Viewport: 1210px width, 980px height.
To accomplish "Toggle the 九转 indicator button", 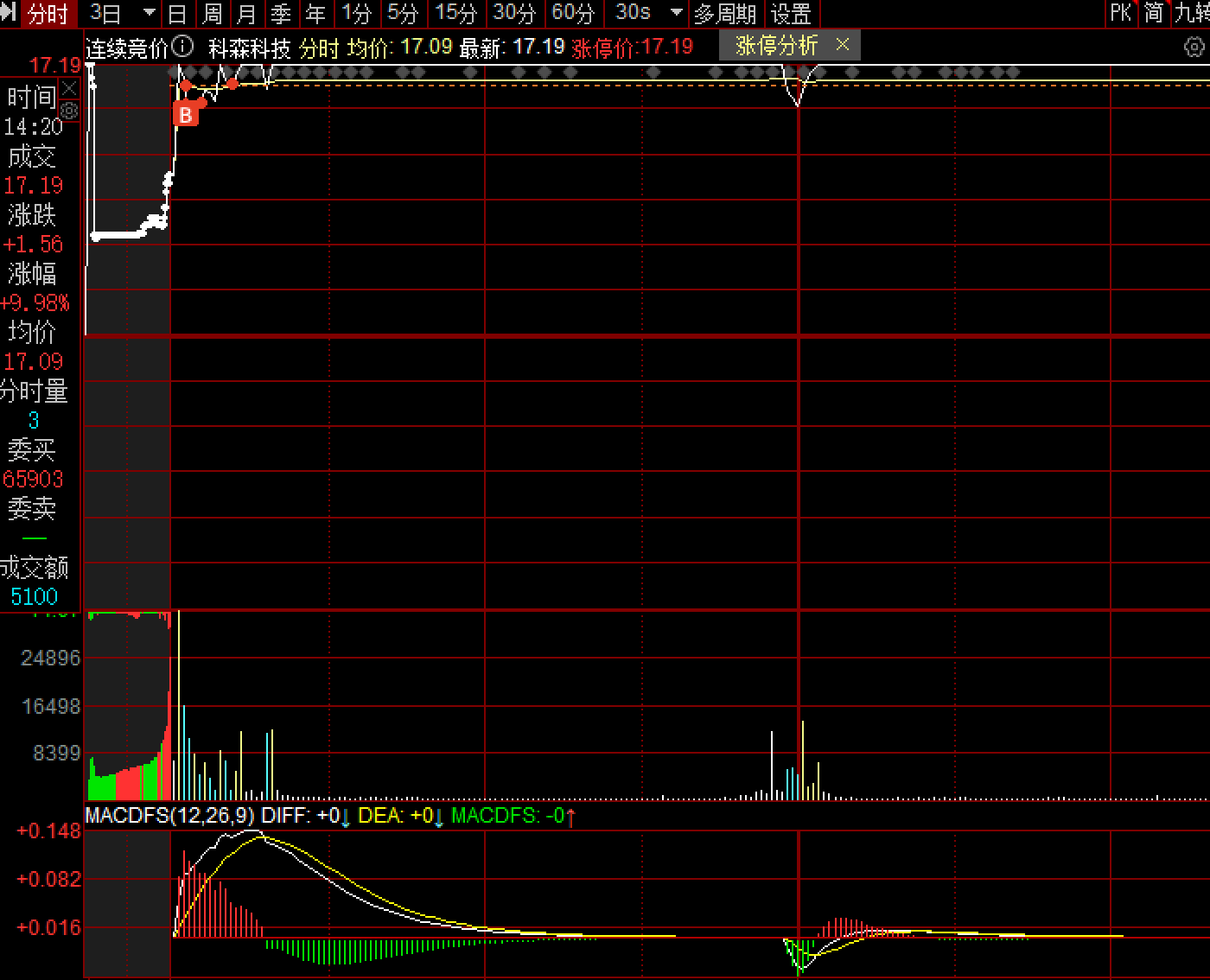I will coord(1192,13).
